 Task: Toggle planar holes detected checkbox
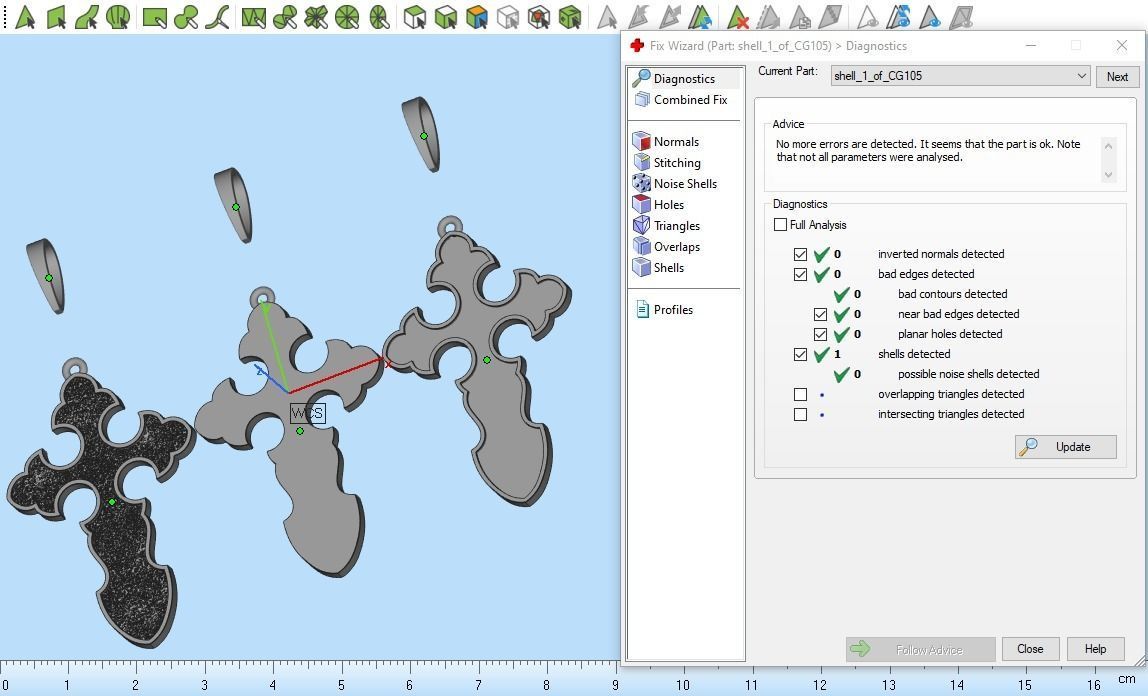click(820, 334)
